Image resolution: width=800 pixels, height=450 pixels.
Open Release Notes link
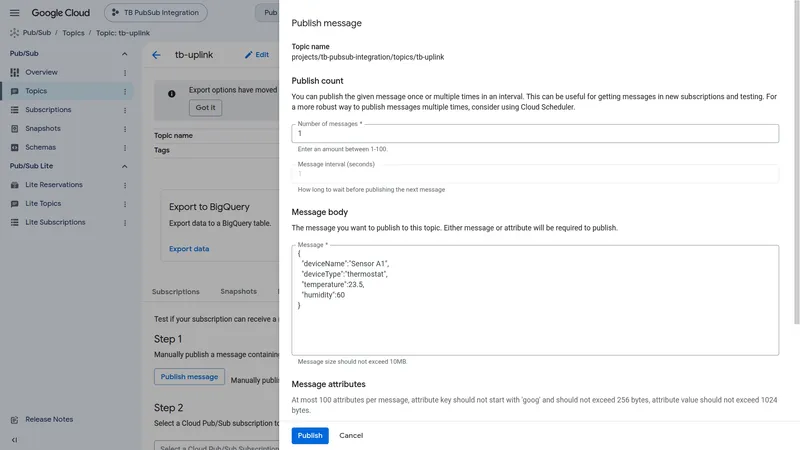coord(49,419)
